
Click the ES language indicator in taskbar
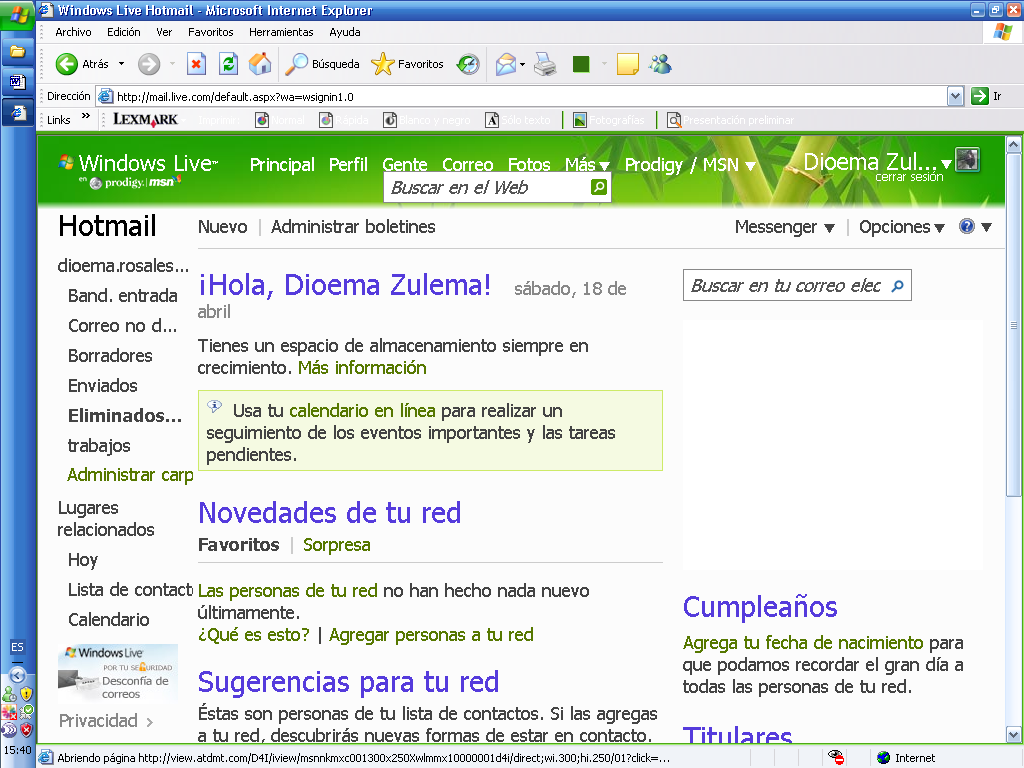[17, 647]
